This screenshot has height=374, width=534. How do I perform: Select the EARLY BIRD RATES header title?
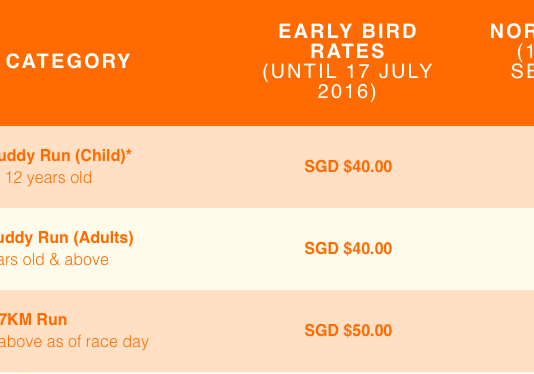coord(348,41)
